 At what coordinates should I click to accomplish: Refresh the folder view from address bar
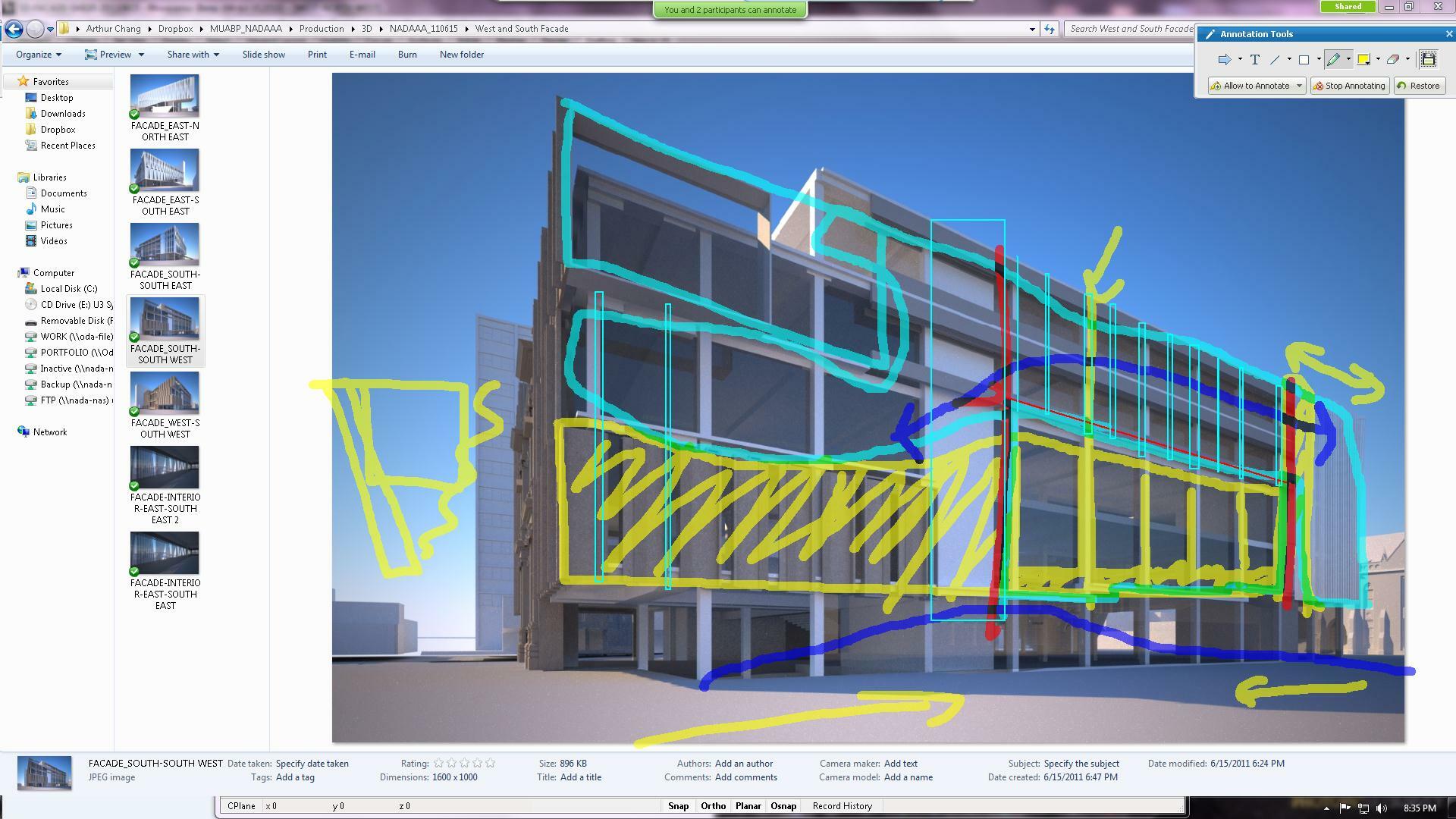pyautogui.click(x=1050, y=29)
